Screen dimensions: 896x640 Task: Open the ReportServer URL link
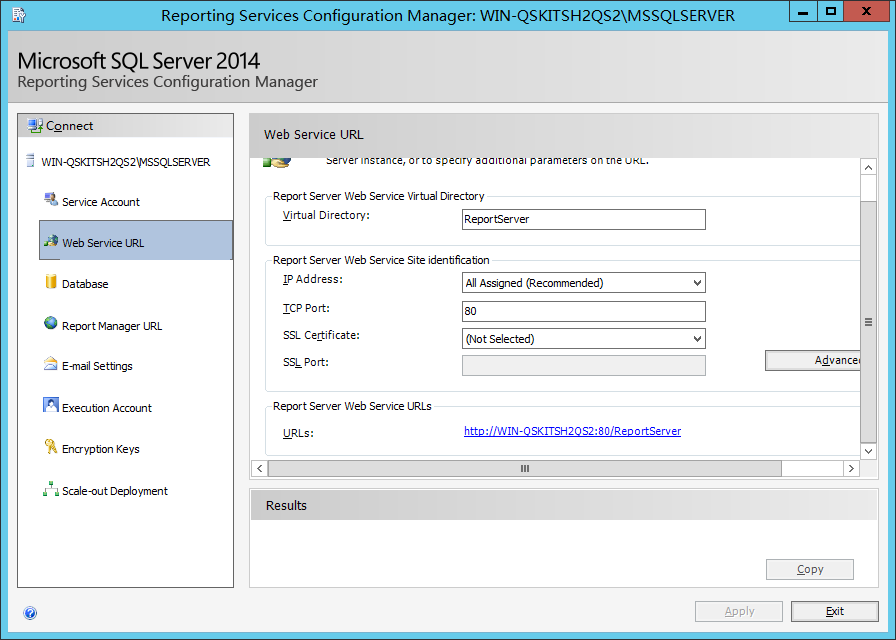572,431
